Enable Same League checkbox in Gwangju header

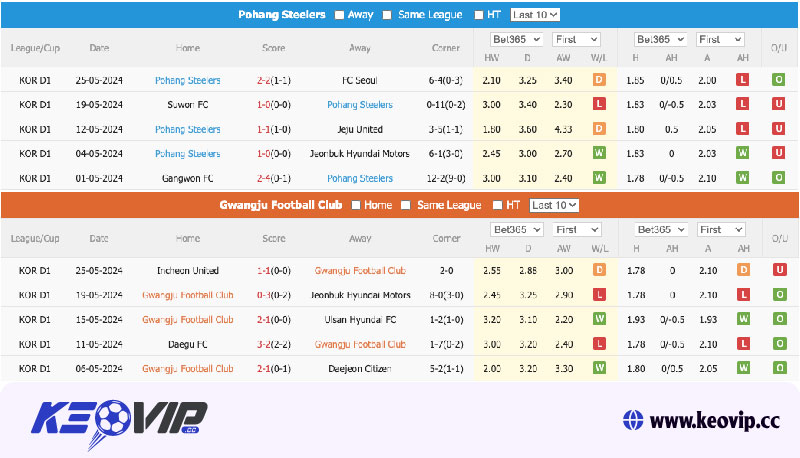(x=406, y=205)
